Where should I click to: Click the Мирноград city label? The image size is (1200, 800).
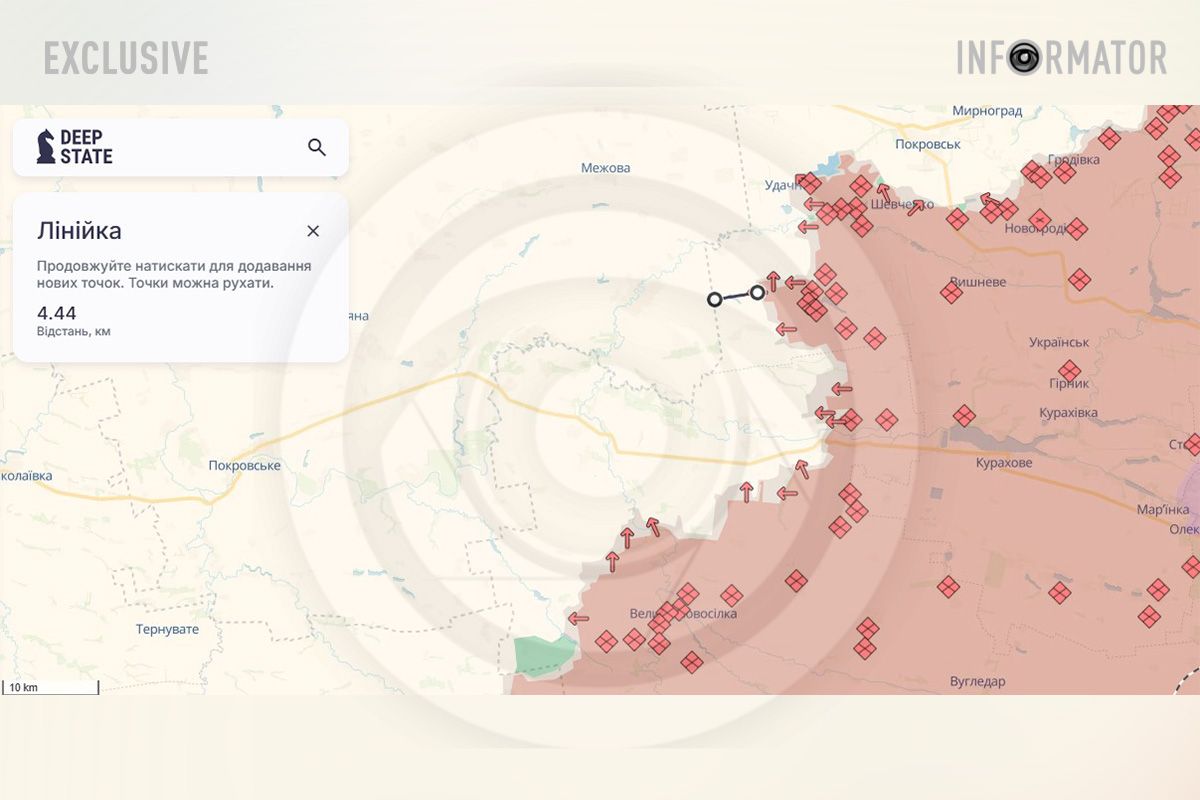pos(987,110)
